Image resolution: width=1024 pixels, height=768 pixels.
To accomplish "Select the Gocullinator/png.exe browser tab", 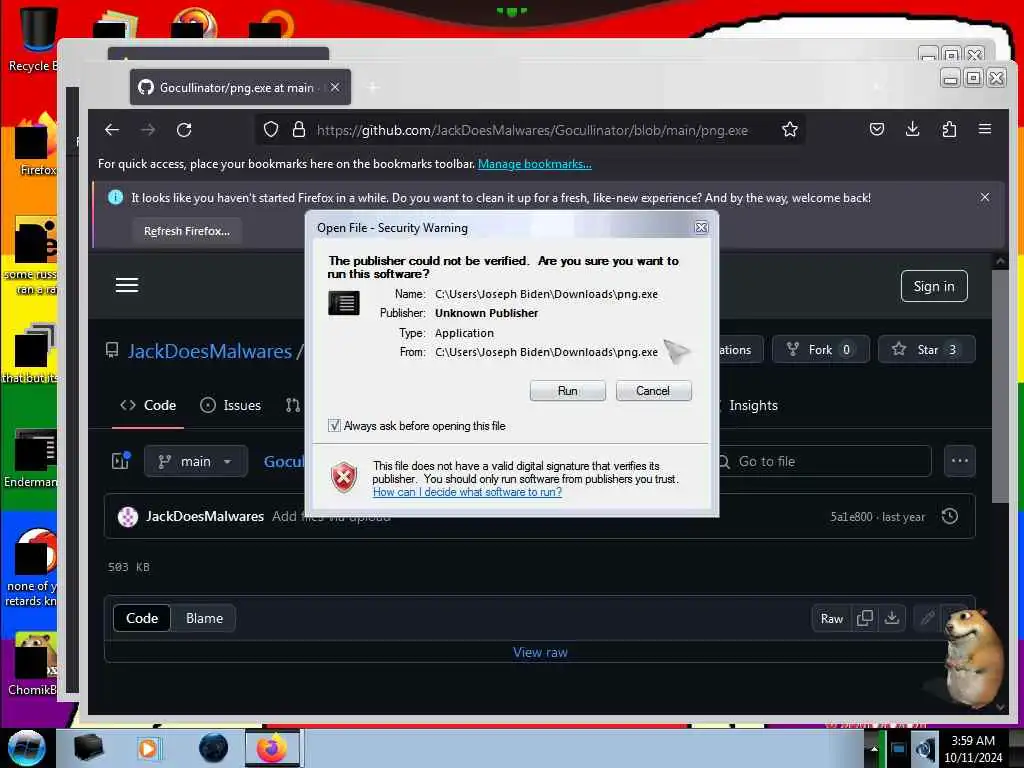I will point(240,88).
